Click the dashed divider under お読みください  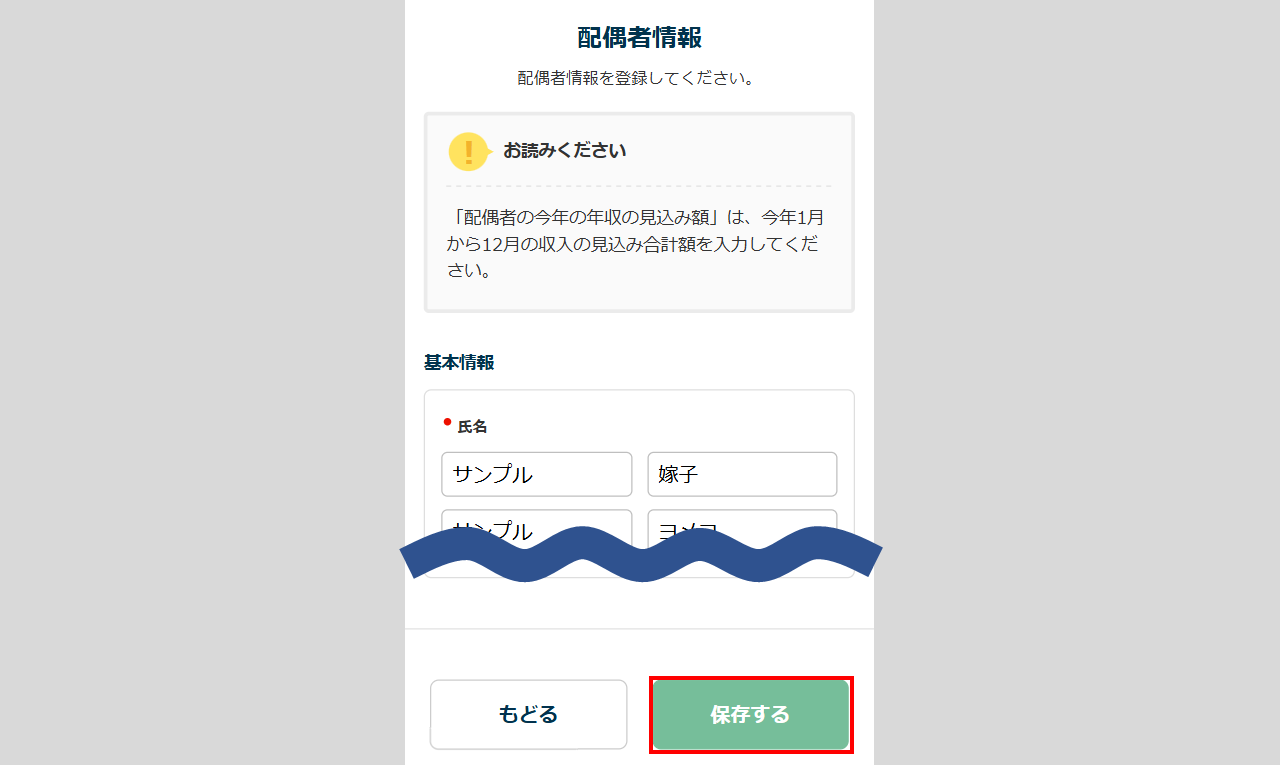(638, 186)
